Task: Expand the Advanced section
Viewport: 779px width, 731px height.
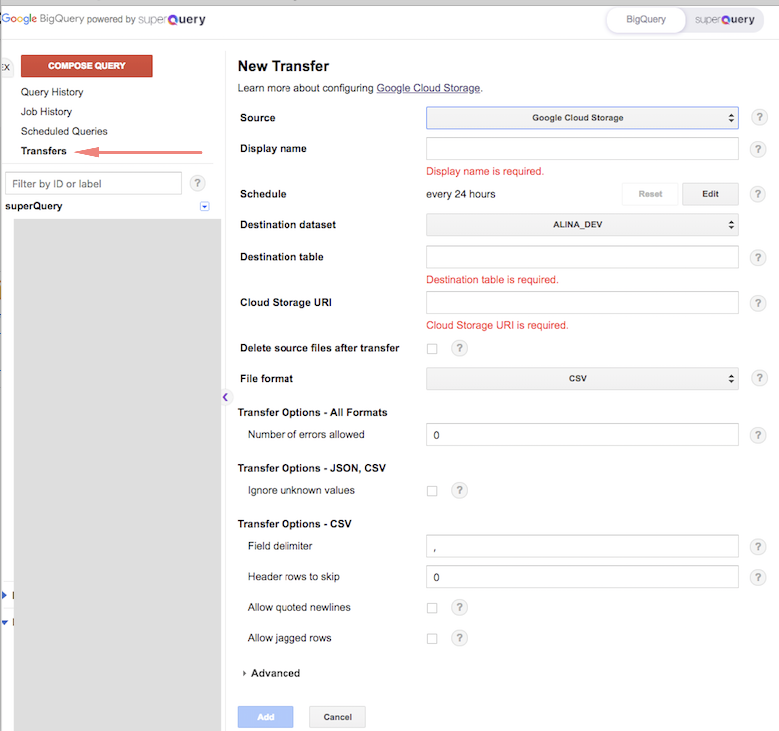Action: 270,673
